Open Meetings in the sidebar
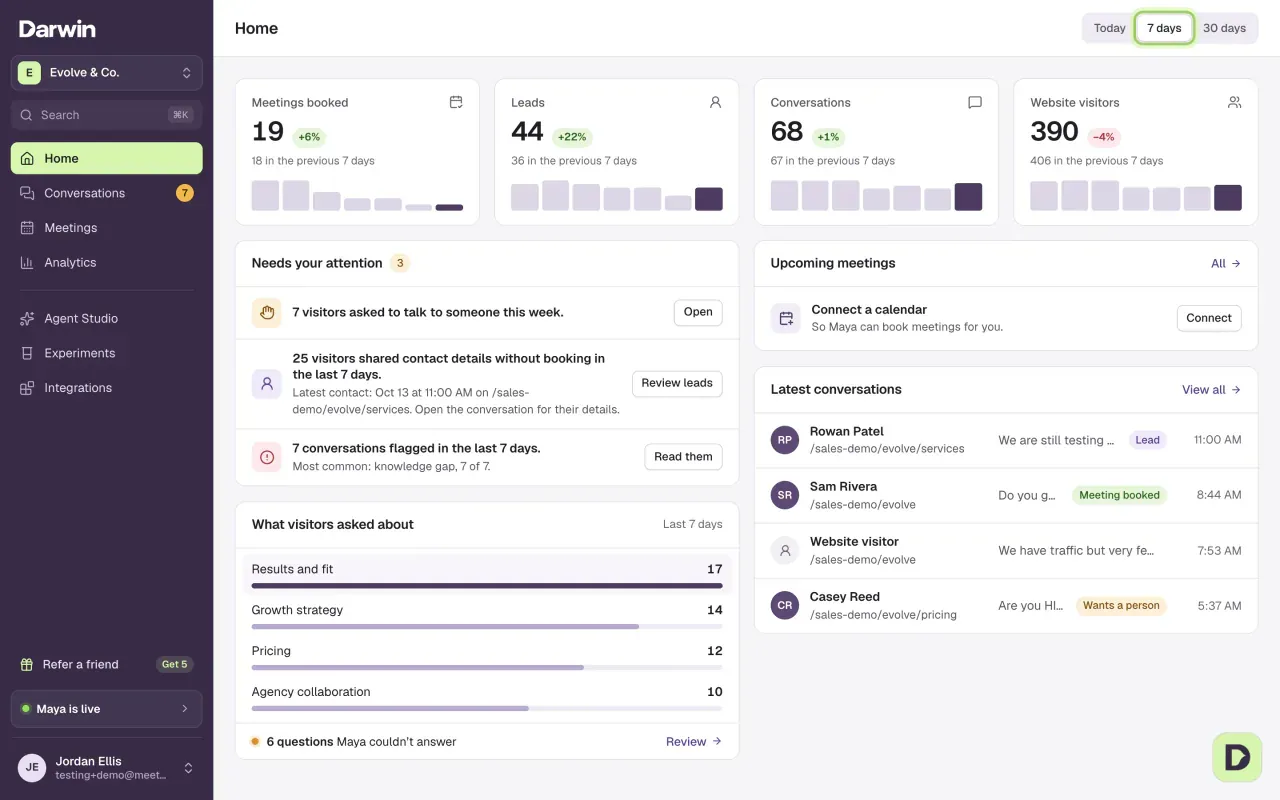The height and width of the screenshot is (800, 1280). click(107, 228)
